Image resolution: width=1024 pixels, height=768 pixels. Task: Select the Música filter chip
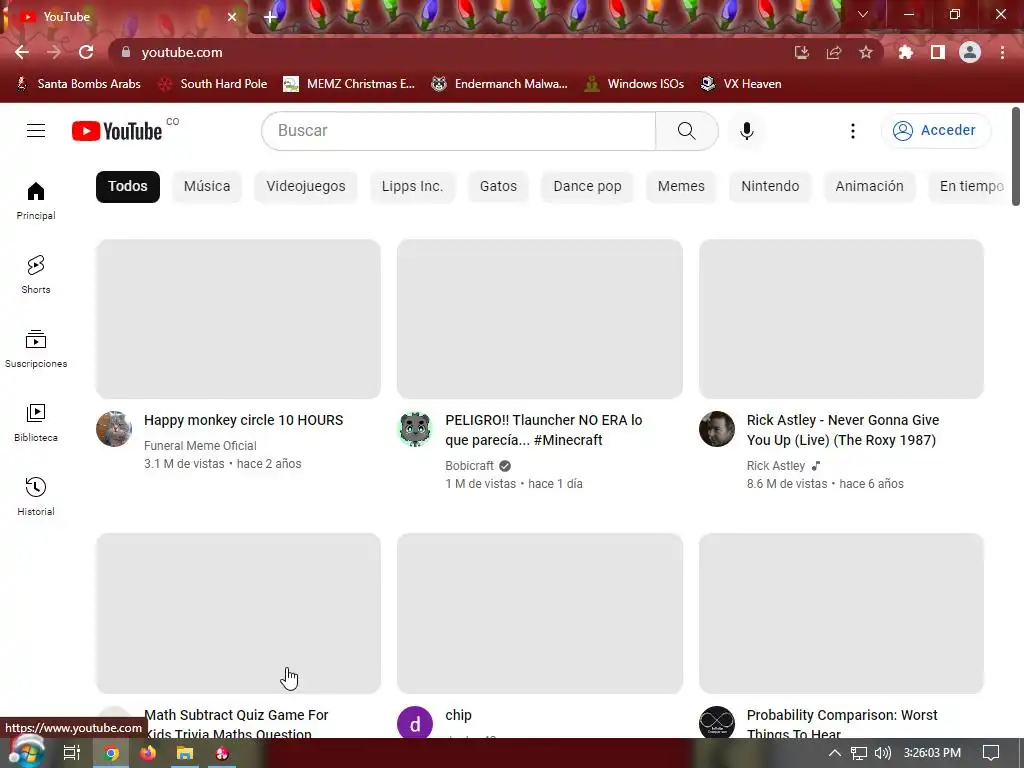click(x=207, y=187)
